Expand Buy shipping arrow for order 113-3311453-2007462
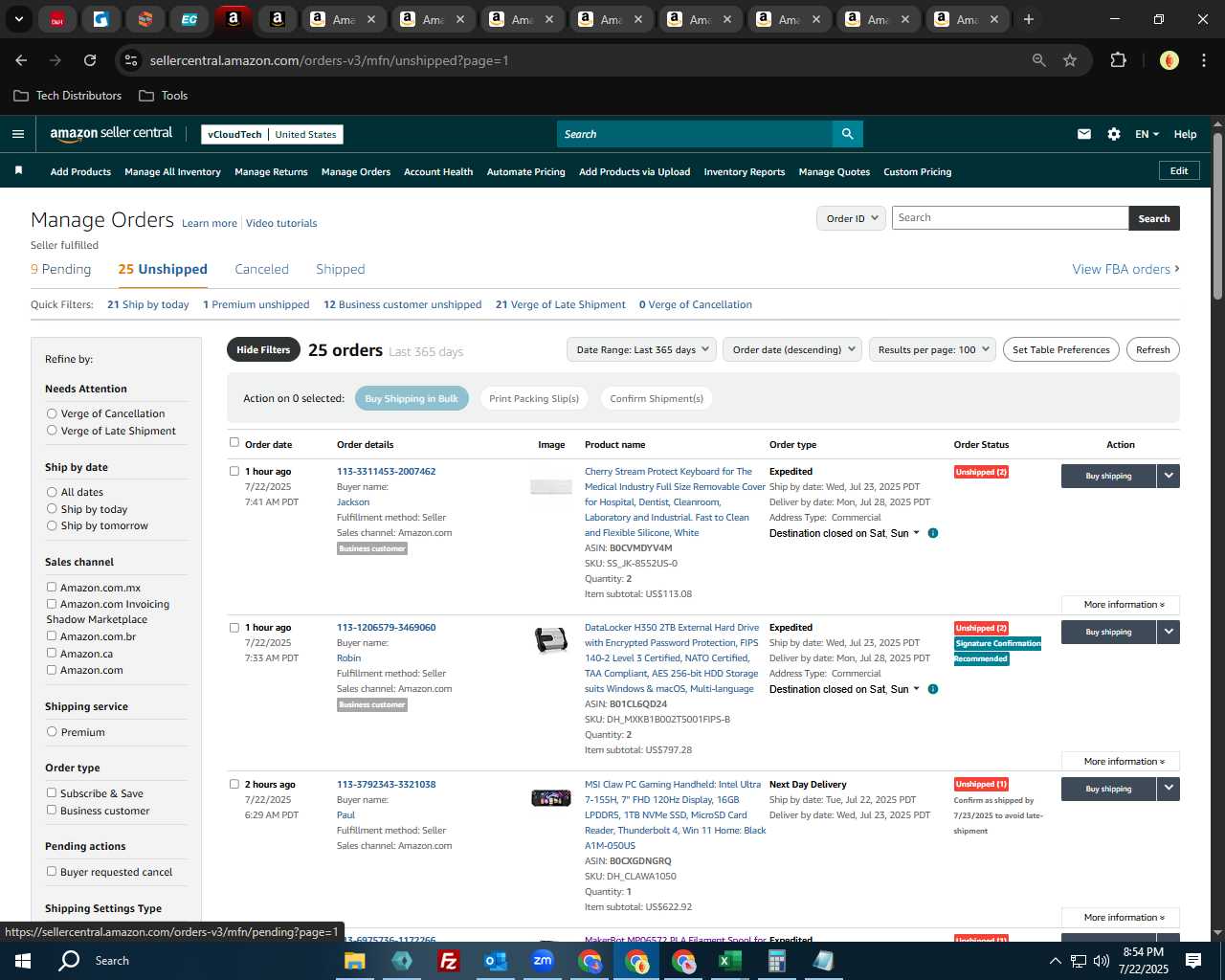The width and height of the screenshot is (1225, 980). [x=1169, y=476]
